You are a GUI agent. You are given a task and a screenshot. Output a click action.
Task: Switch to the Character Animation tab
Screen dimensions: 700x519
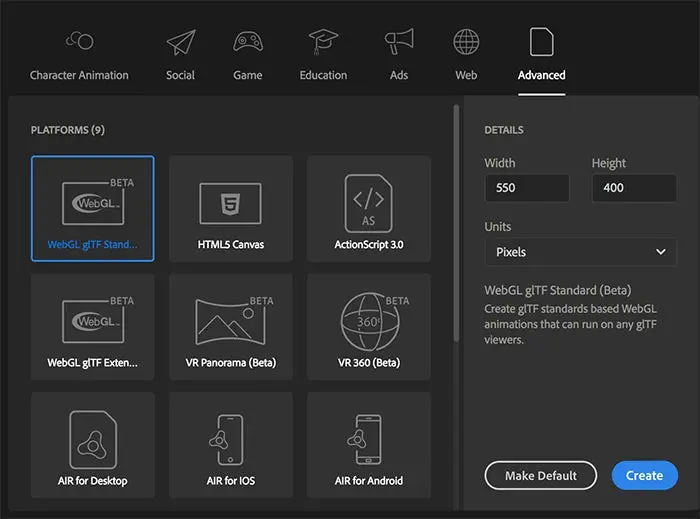pos(79,55)
